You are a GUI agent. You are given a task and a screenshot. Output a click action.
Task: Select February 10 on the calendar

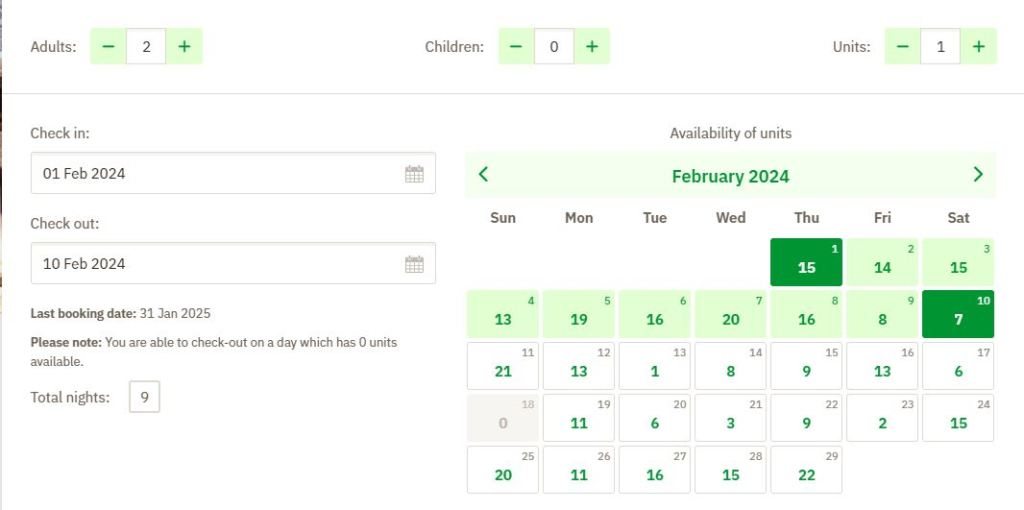click(x=958, y=314)
